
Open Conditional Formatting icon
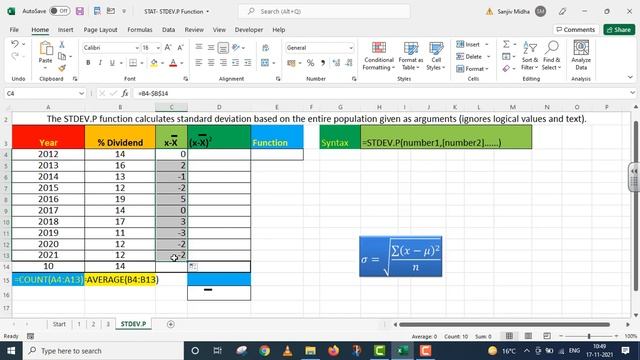(379, 48)
